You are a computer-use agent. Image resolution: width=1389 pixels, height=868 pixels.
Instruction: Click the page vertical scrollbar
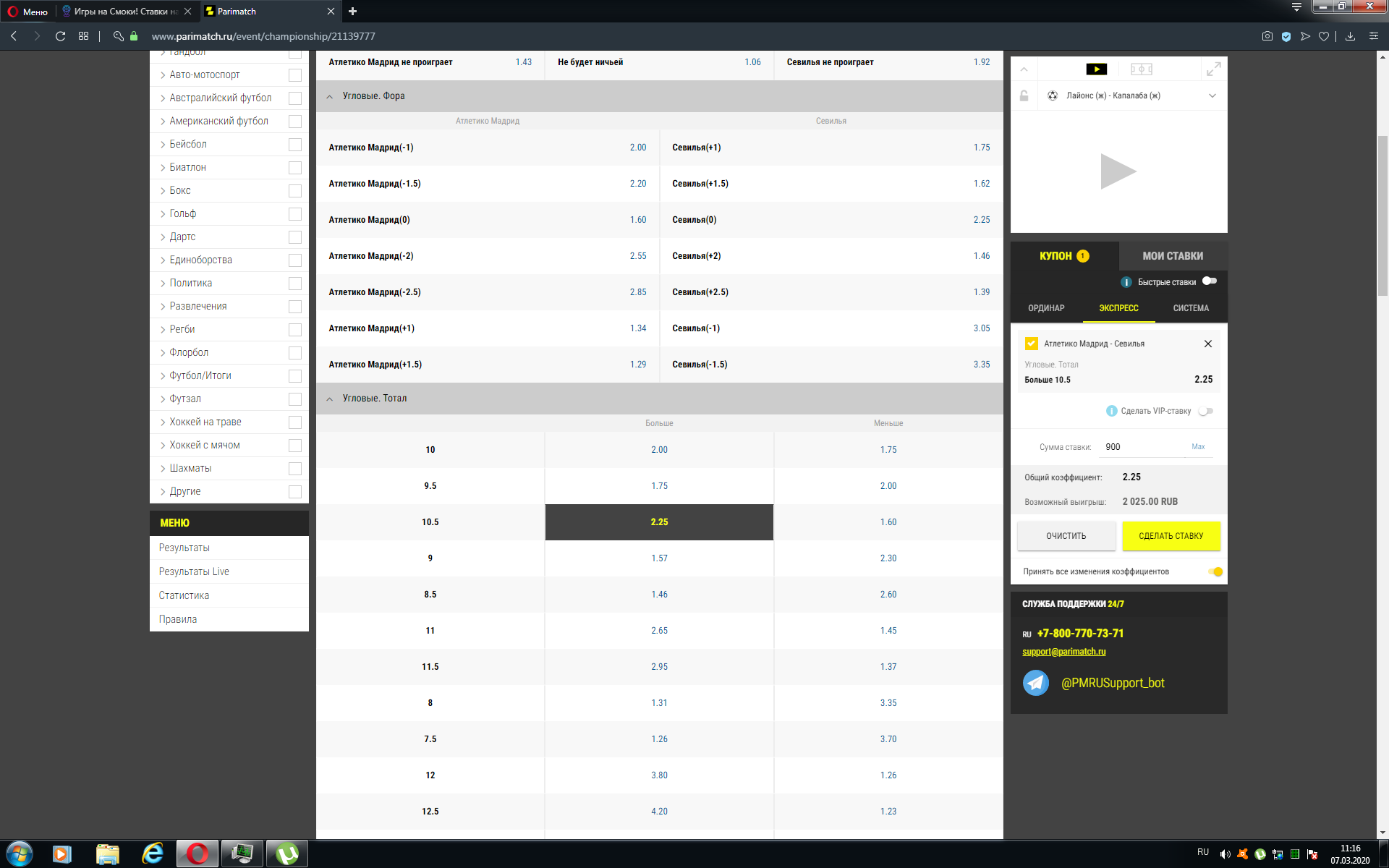point(1382,217)
